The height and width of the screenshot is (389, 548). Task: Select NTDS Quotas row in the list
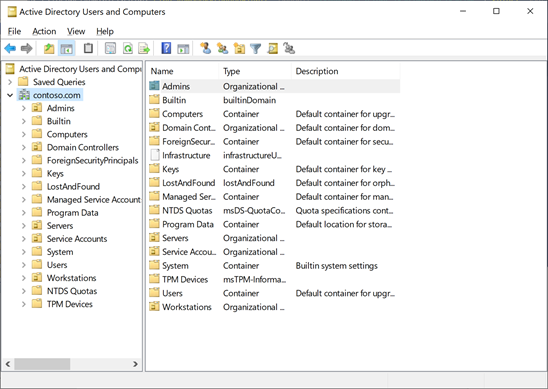pyautogui.click(x=273, y=210)
